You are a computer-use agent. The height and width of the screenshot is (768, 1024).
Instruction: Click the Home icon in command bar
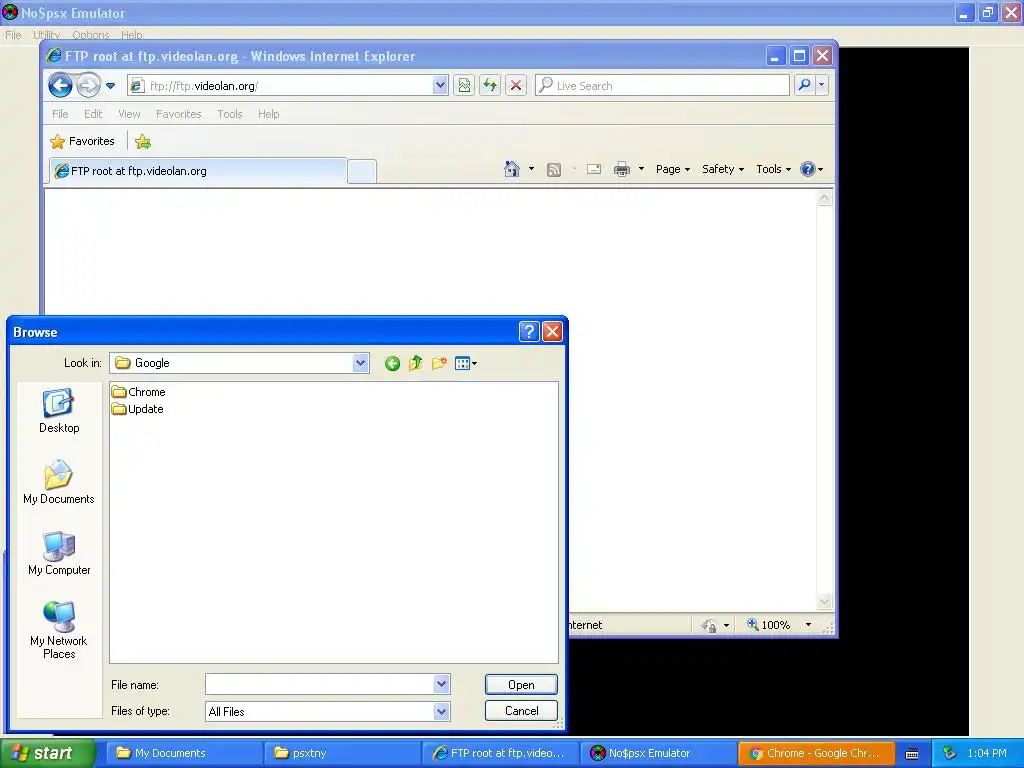tap(512, 169)
